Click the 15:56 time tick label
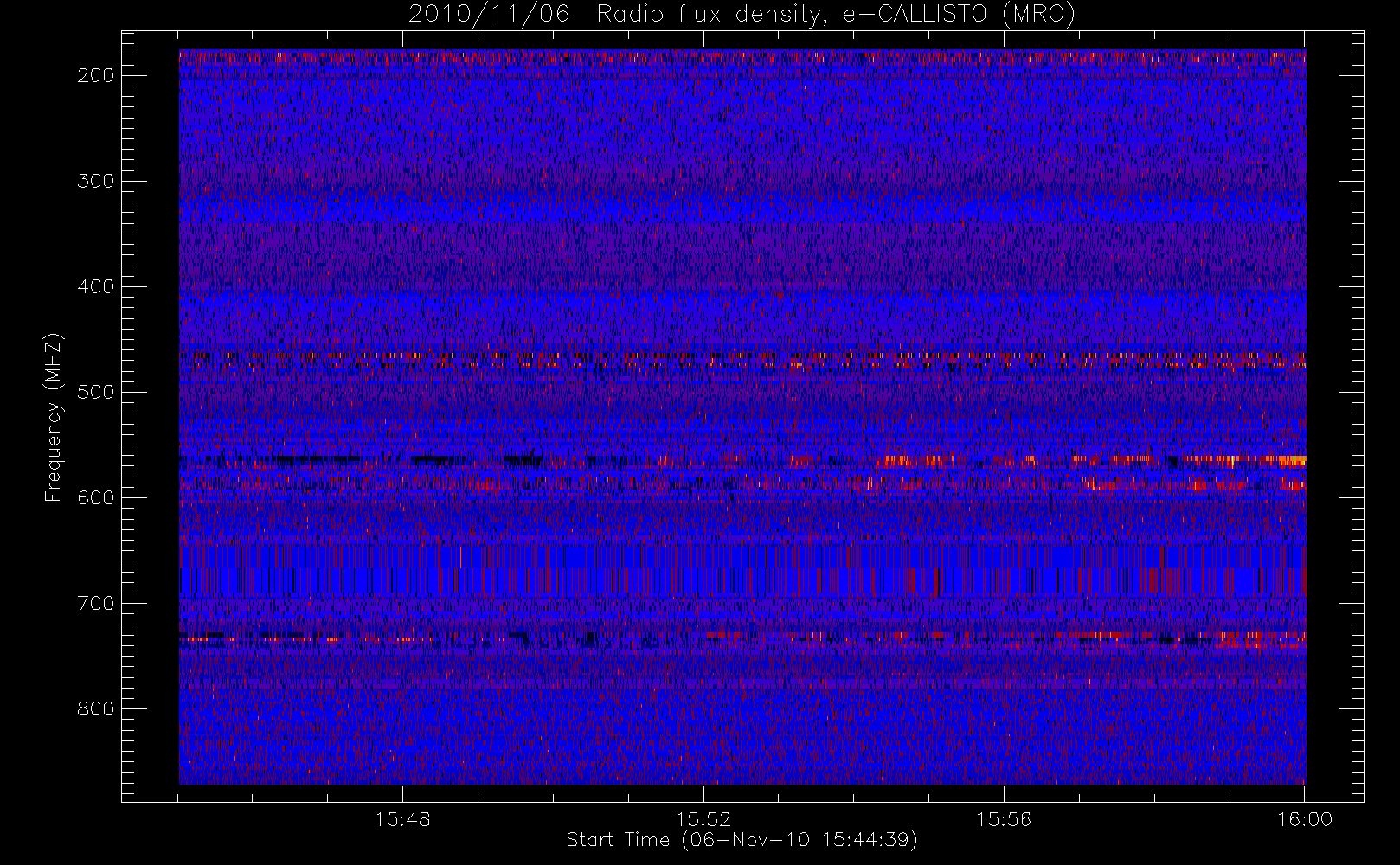1400x865 pixels. [1004, 819]
